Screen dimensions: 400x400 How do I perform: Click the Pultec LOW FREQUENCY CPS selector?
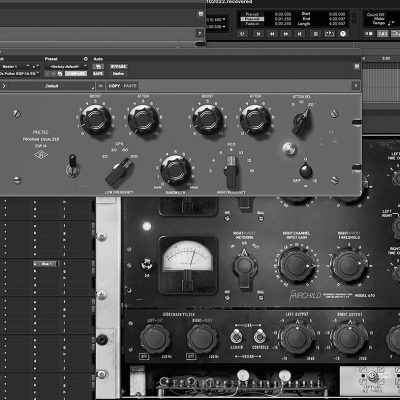pyautogui.click(x=120, y=172)
